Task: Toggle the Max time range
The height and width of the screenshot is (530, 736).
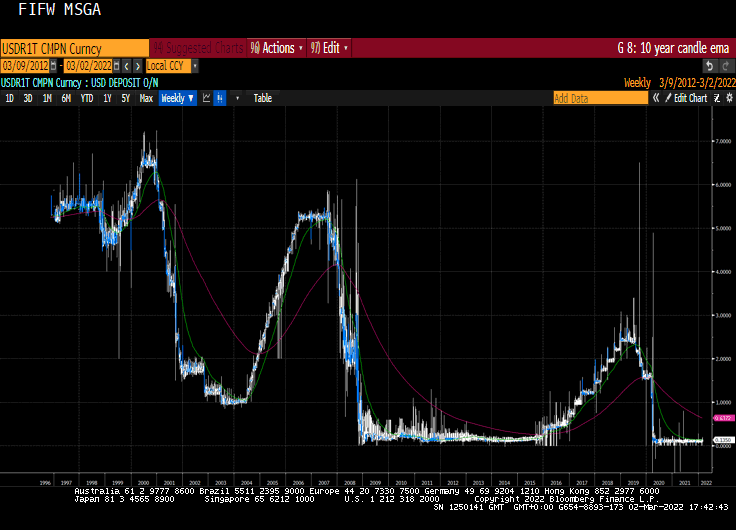Action: tap(146, 98)
